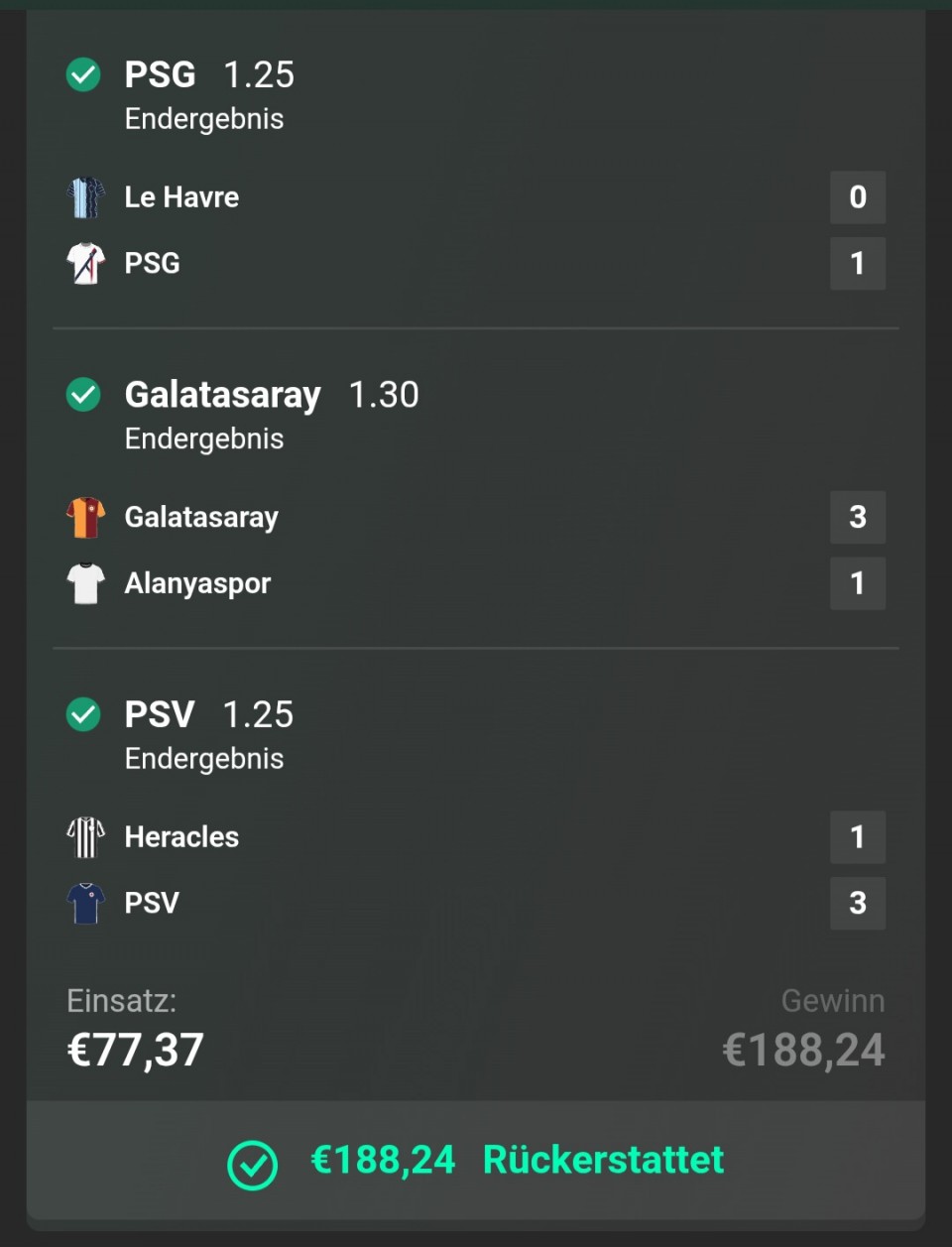
Task: Tap the PSG 1.25 selection heading
Action: point(208,74)
